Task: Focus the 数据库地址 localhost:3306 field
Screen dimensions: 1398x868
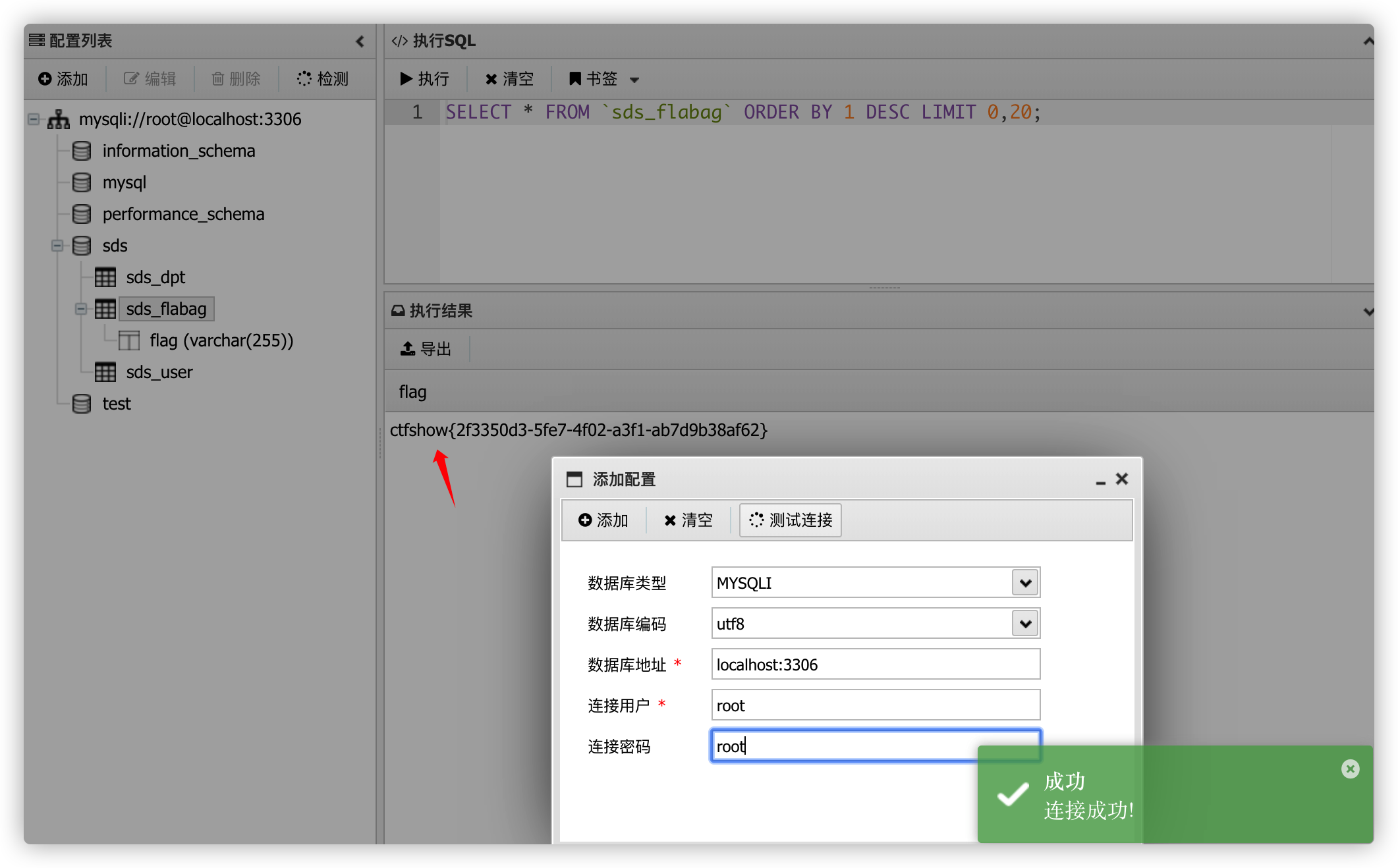Action: pos(876,665)
